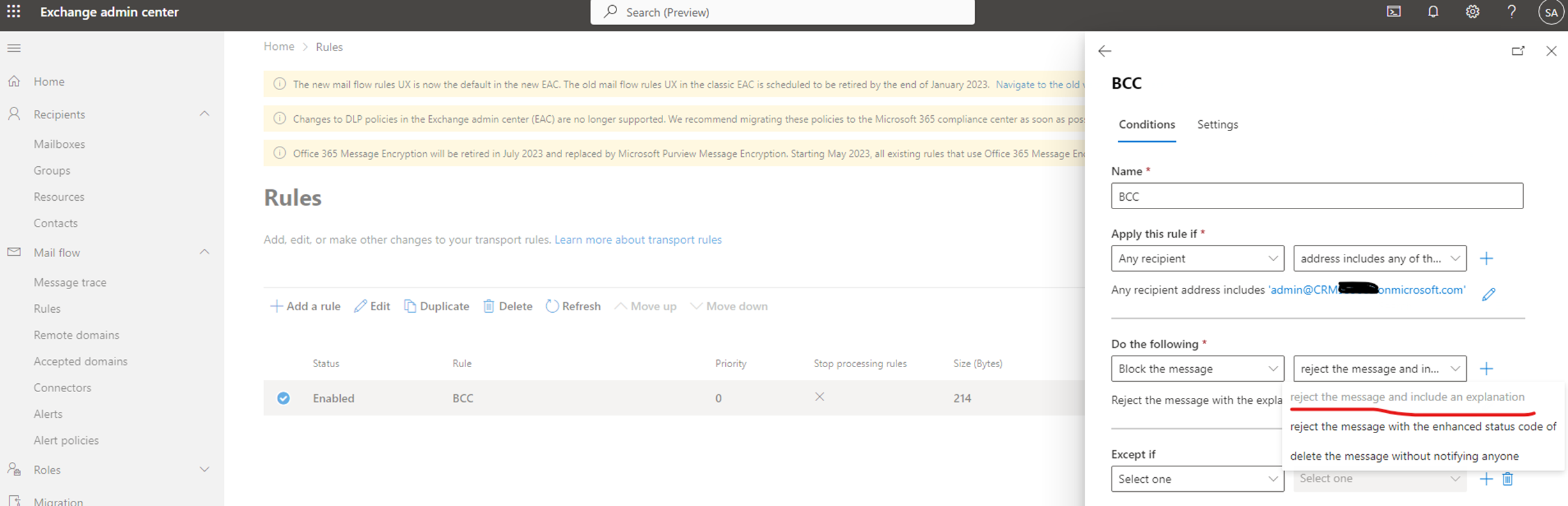Open Remote domains in sidebar

tap(77, 335)
